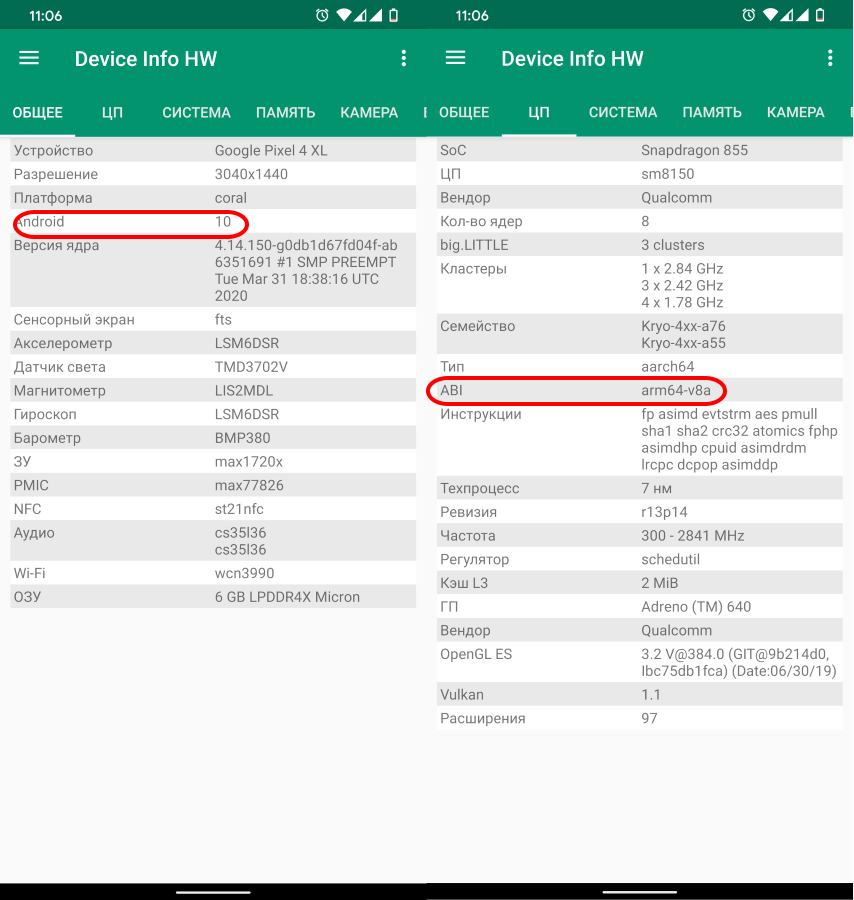
Task: Switch to ОБЩЕЕ tab in left screen
Action: [38, 112]
